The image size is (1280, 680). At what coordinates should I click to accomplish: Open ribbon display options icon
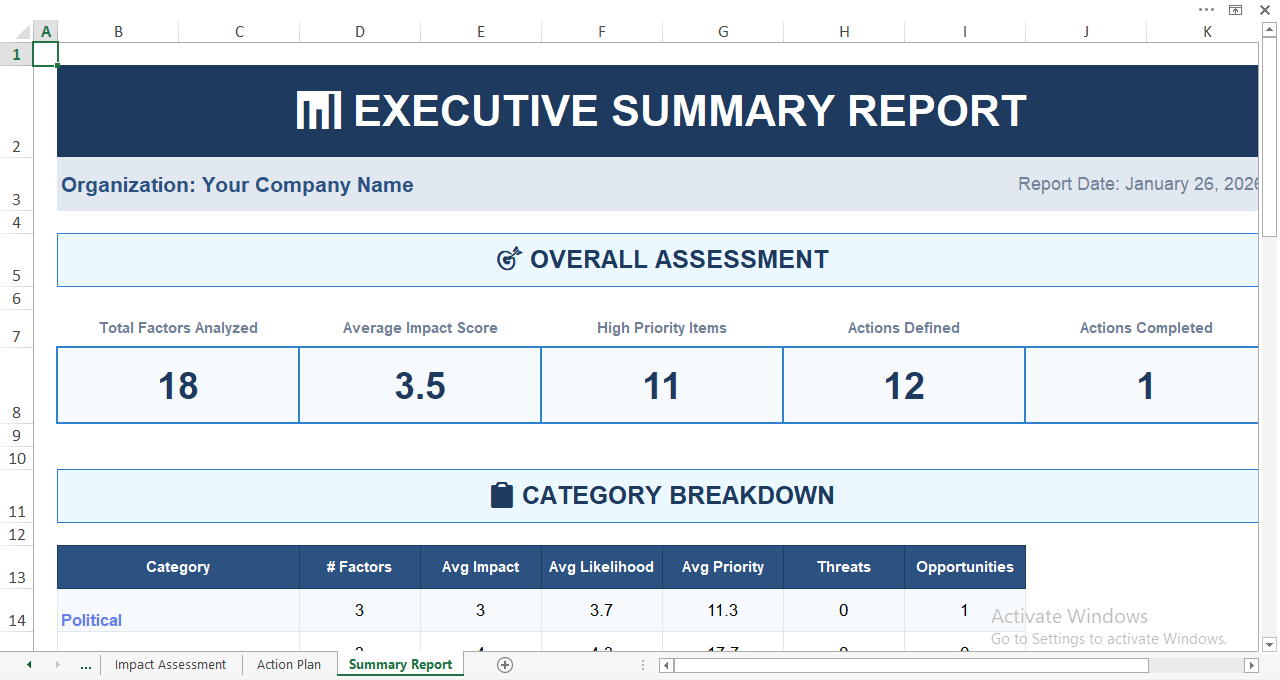pos(1236,10)
